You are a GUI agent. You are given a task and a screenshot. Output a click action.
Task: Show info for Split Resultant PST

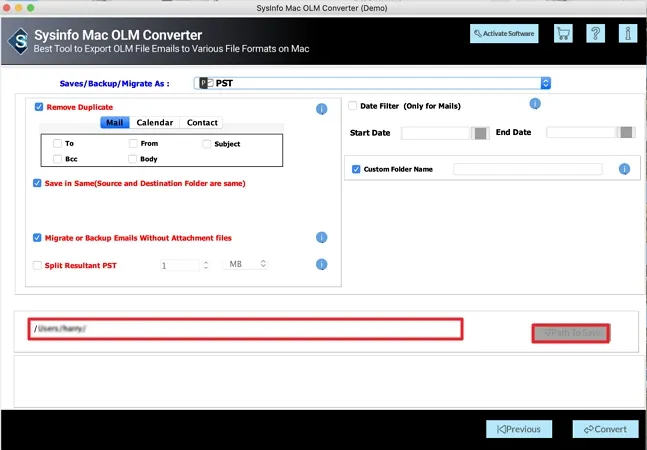click(321, 264)
